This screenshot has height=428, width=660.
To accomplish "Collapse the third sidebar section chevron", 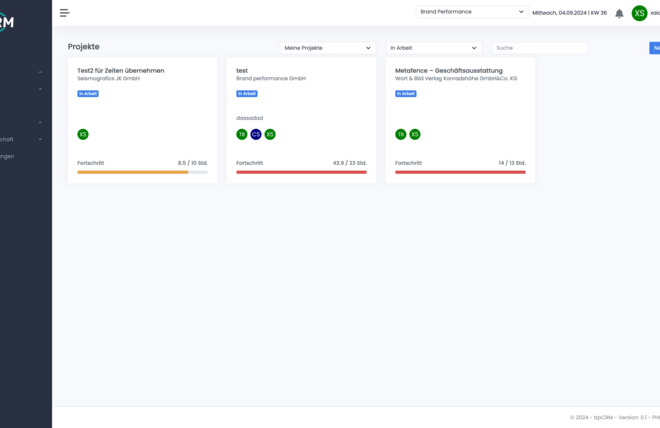I will pos(40,122).
